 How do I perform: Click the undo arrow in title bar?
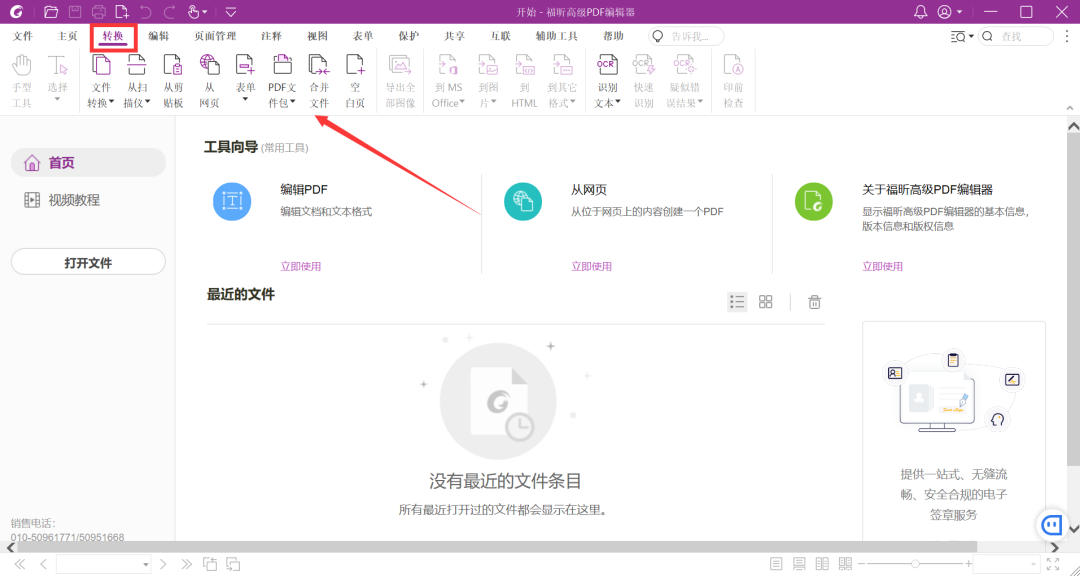pyautogui.click(x=145, y=12)
